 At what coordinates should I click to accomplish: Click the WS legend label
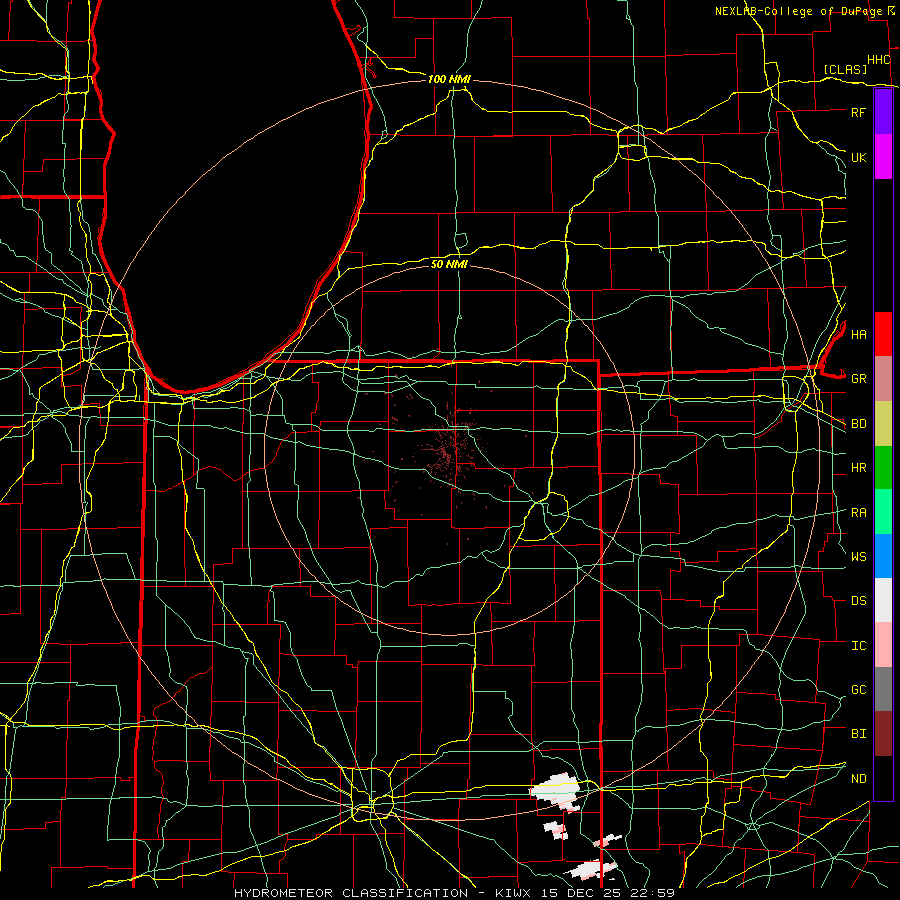(858, 556)
